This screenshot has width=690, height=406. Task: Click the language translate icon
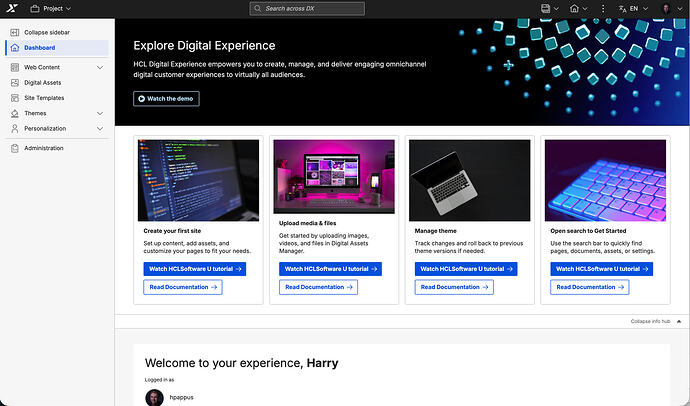point(622,8)
